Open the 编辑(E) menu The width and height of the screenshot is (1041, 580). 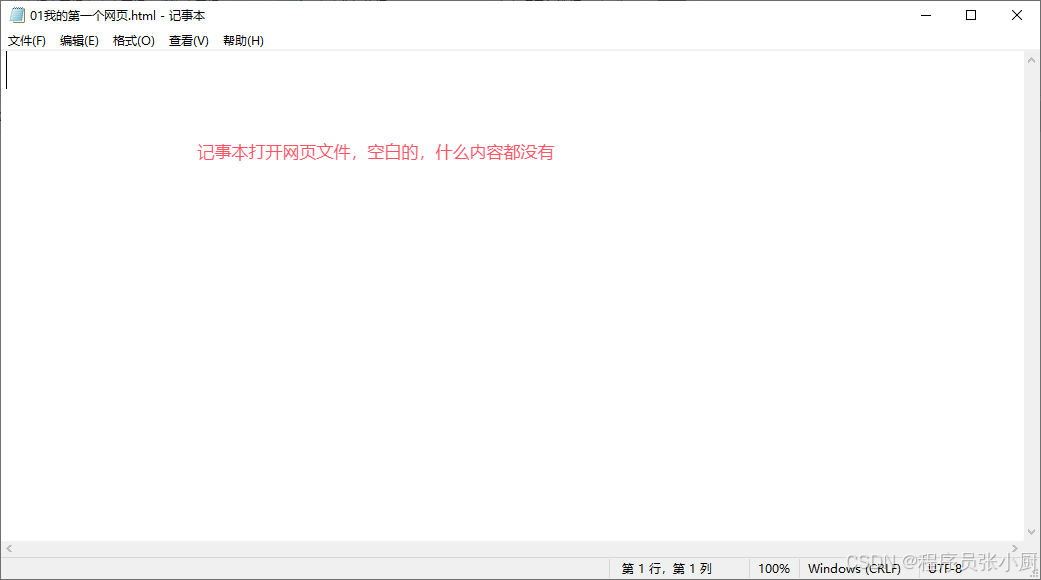(79, 40)
